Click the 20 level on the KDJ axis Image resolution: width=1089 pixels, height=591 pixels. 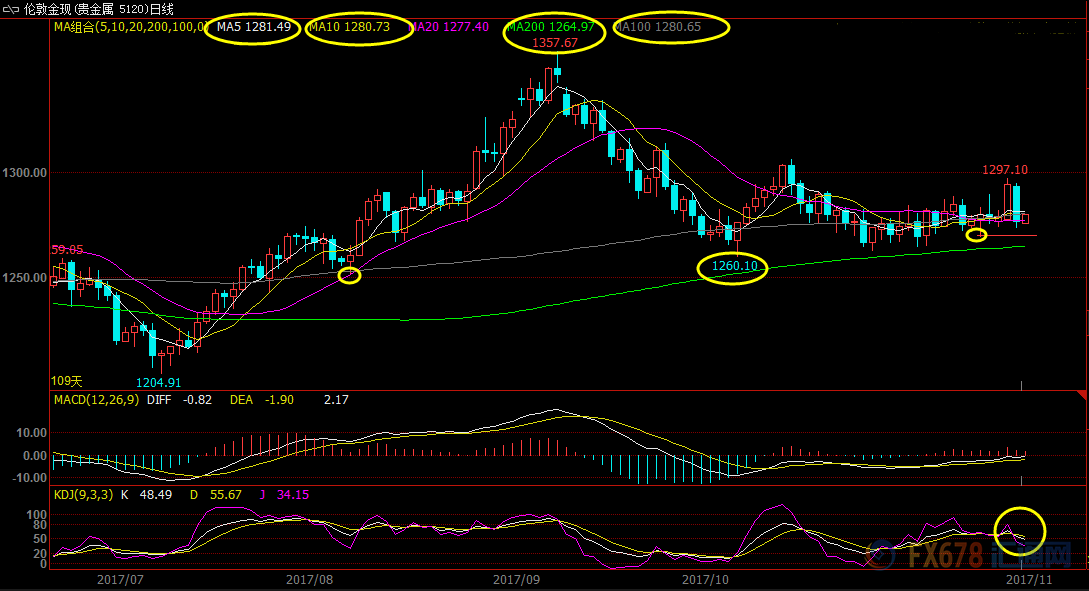[x=40, y=553]
